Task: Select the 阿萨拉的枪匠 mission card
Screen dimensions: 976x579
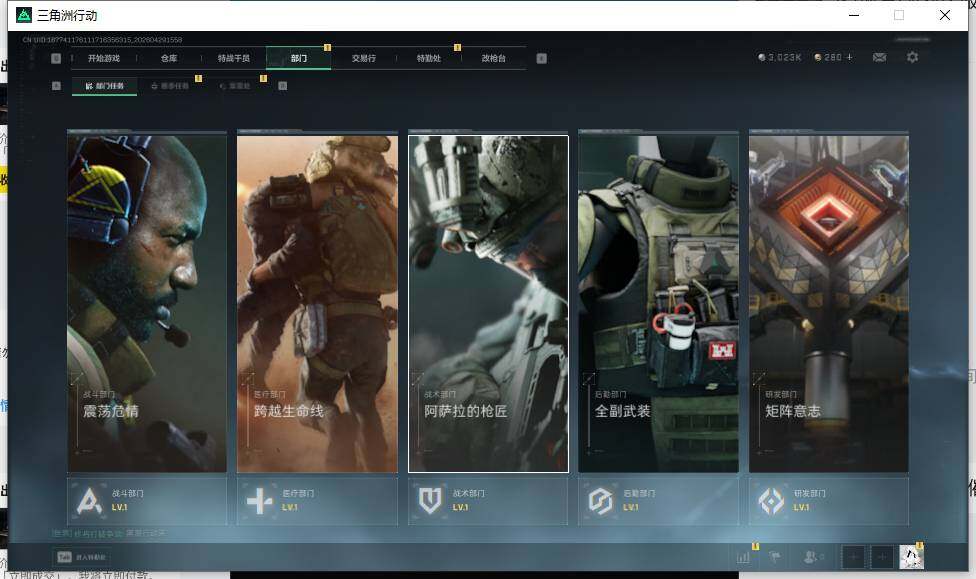Action: 488,303
